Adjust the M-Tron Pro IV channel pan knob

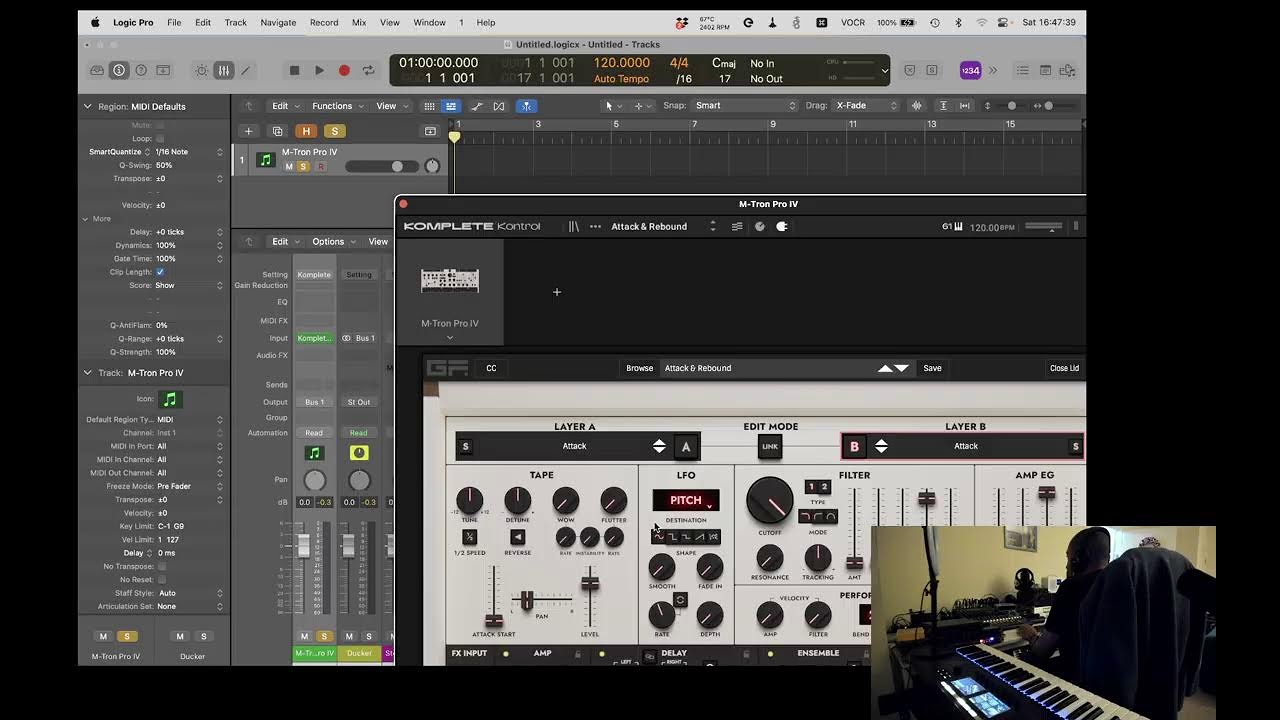click(x=314, y=481)
